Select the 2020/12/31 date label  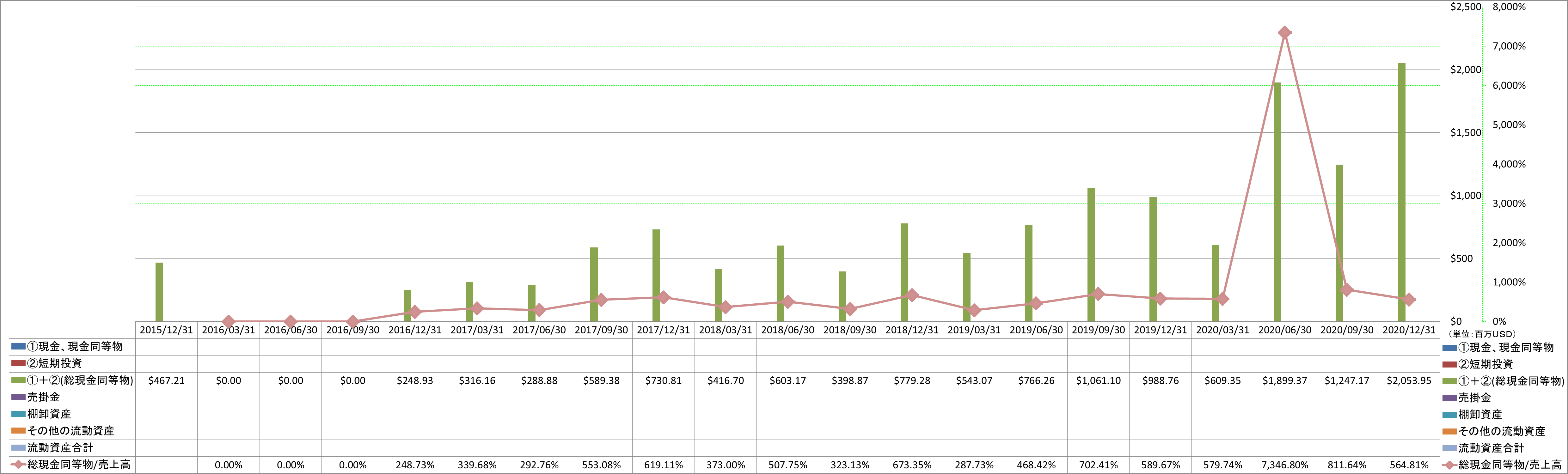1409,330
